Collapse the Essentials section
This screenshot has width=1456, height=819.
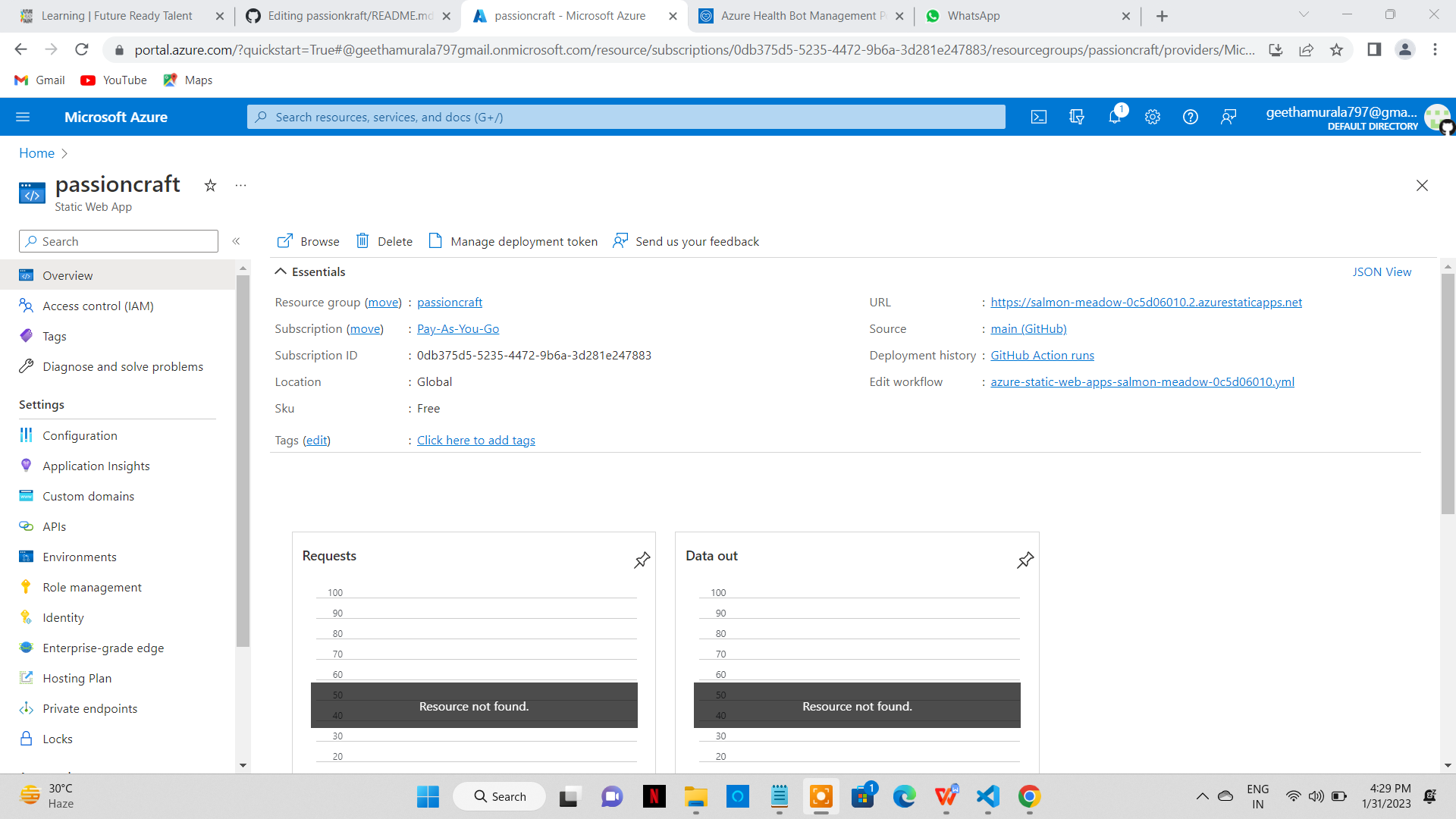pyautogui.click(x=281, y=271)
